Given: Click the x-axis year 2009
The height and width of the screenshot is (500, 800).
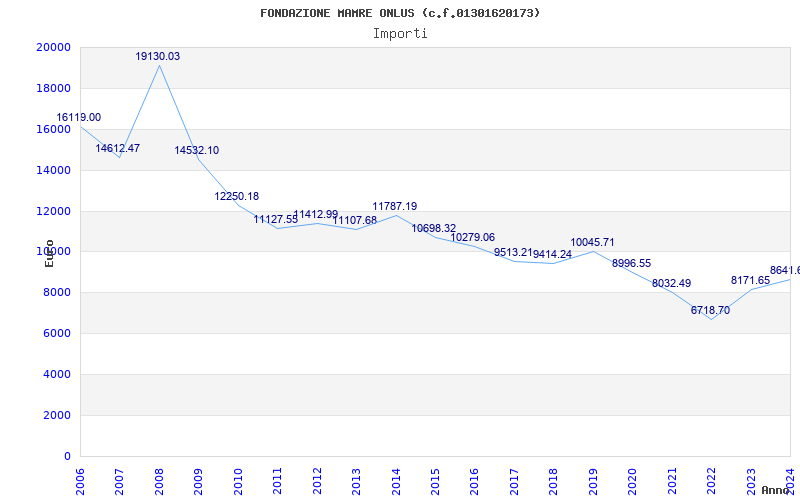Looking at the screenshot, I should point(198,481).
